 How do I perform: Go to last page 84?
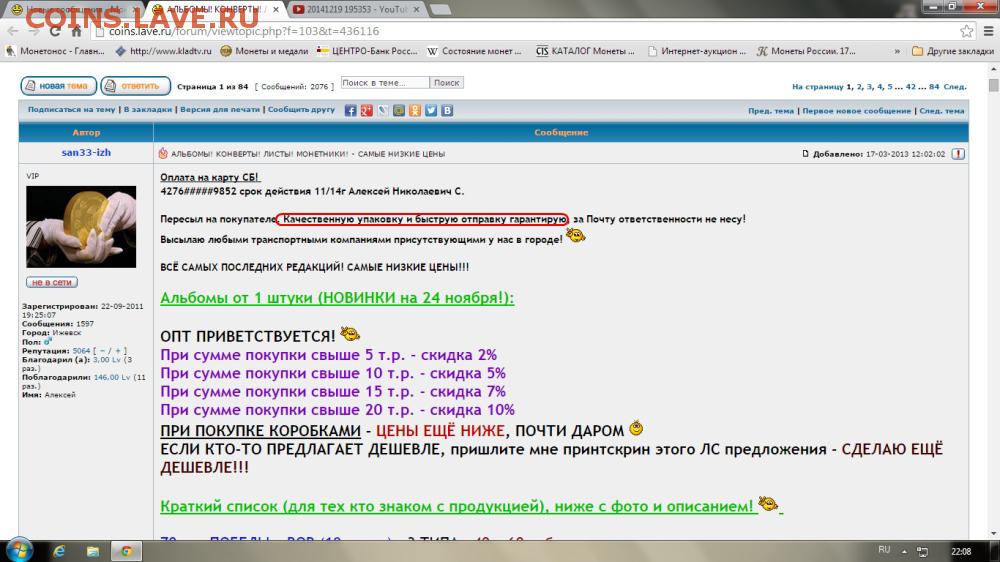[x=934, y=87]
